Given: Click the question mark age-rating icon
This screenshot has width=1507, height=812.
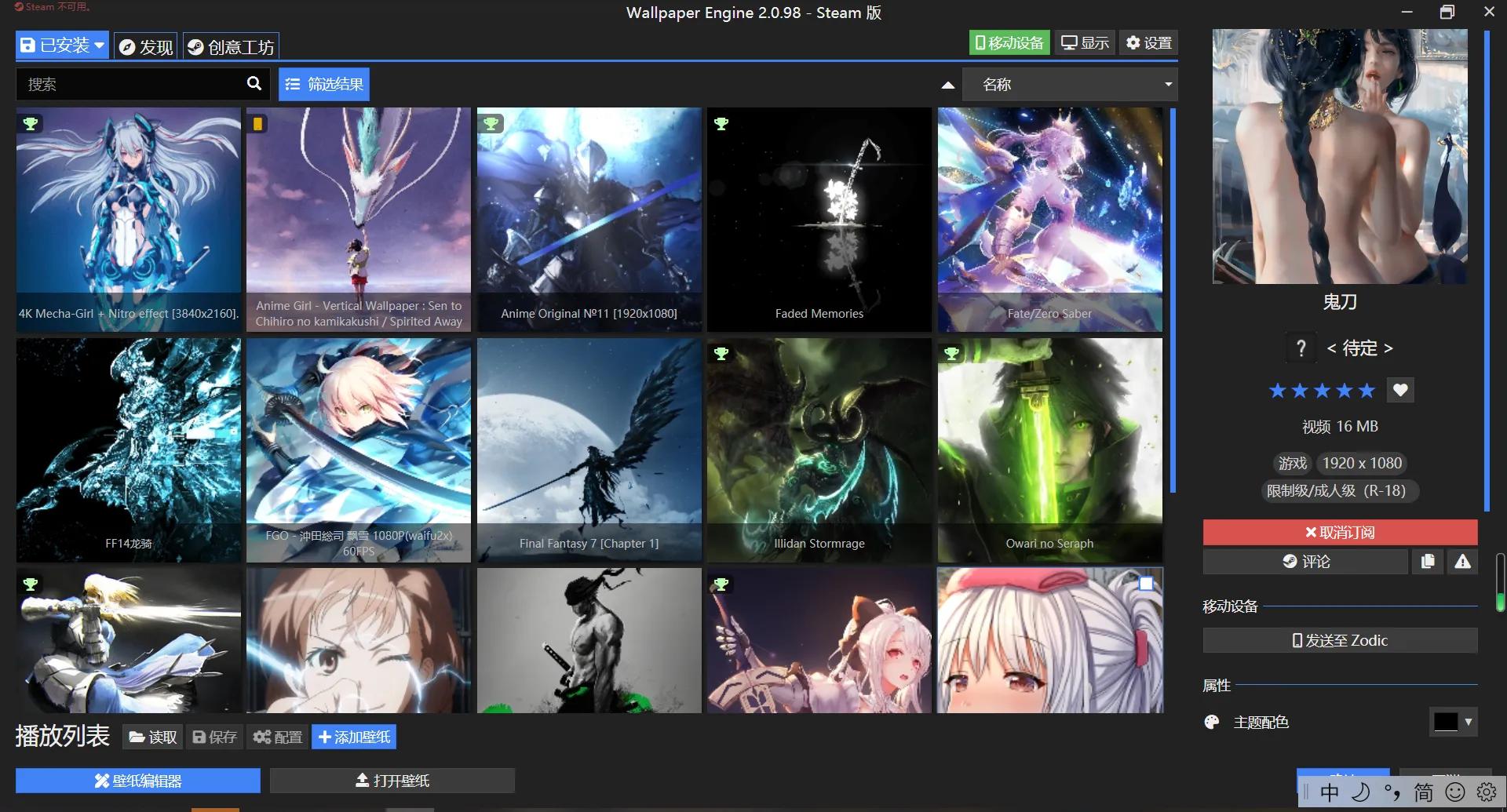Looking at the screenshot, I should tap(1301, 348).
